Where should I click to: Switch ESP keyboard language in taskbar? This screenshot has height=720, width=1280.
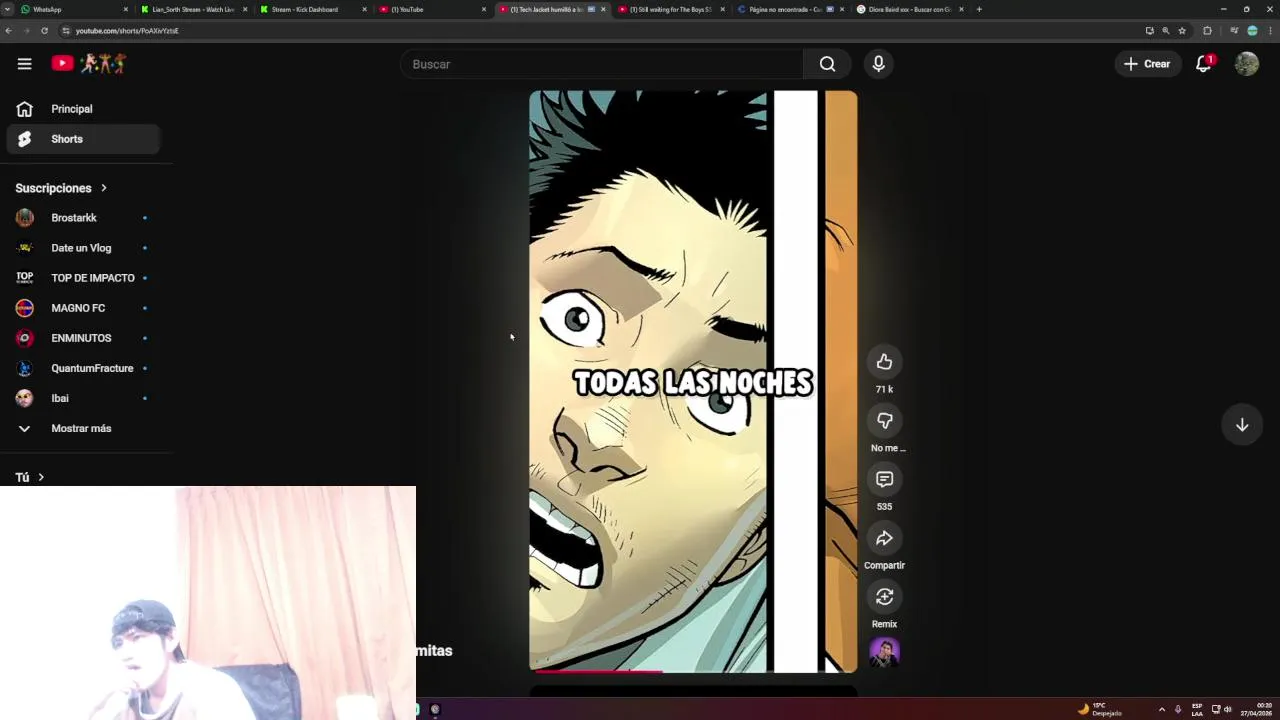point(1197,709)
